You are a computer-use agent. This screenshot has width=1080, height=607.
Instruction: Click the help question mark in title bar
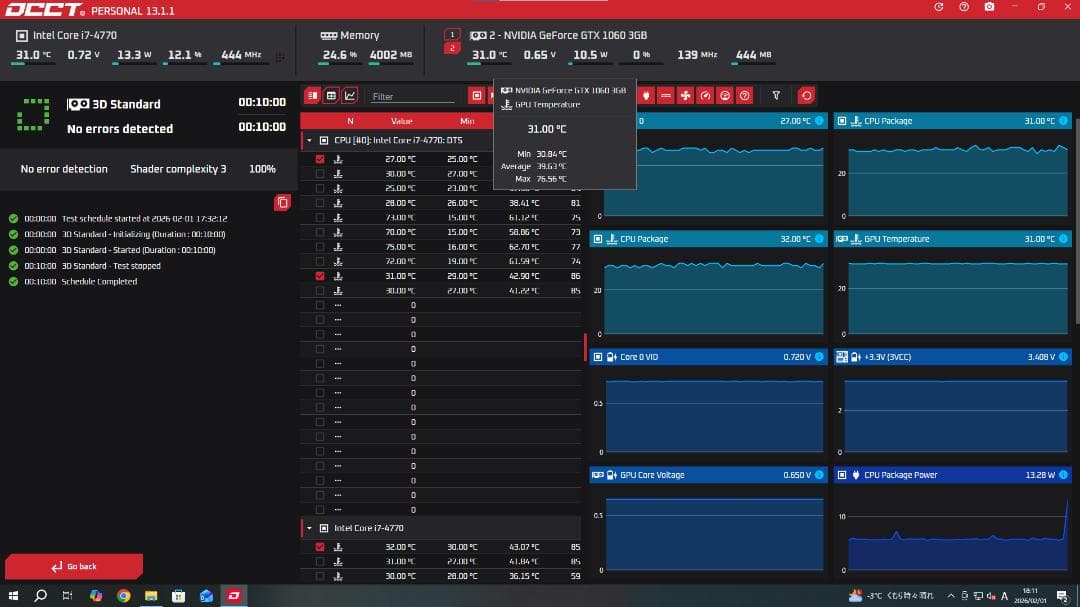(964, 7)
